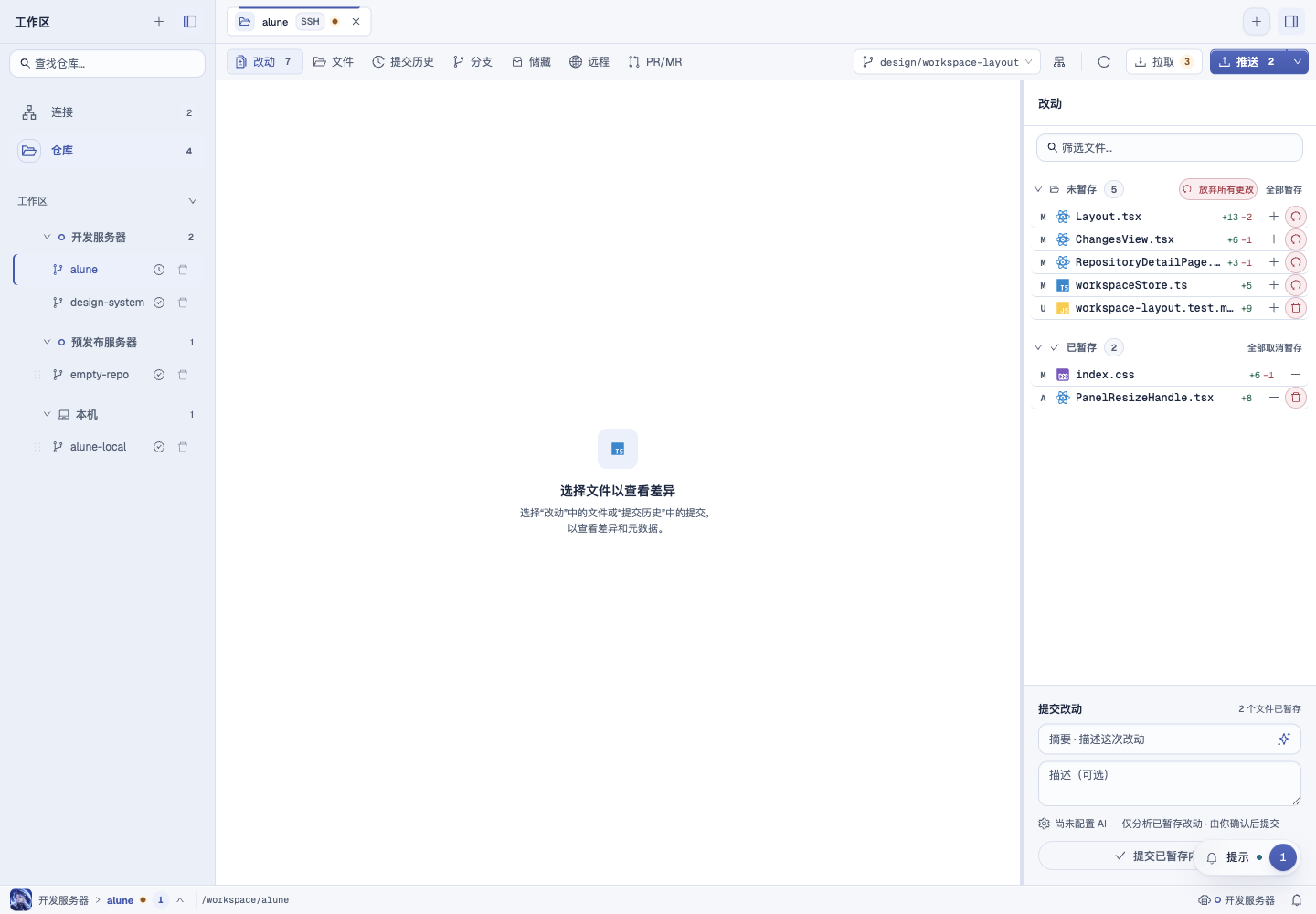Open a new tab with the plus button

tap(1257, 22)
